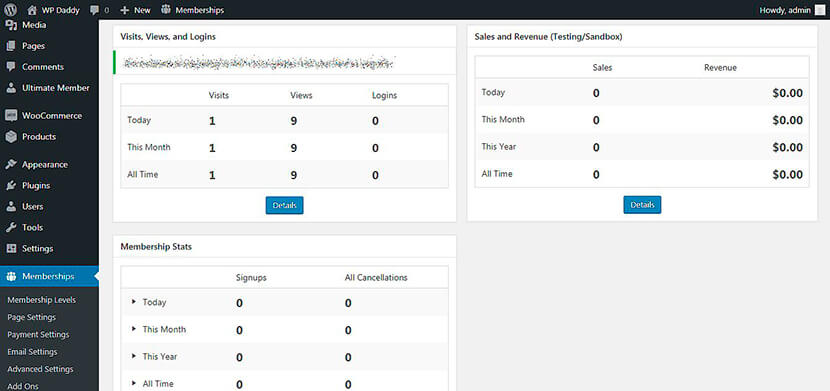Open Advanced Settings in the Memberships submenu

(40, 369)
